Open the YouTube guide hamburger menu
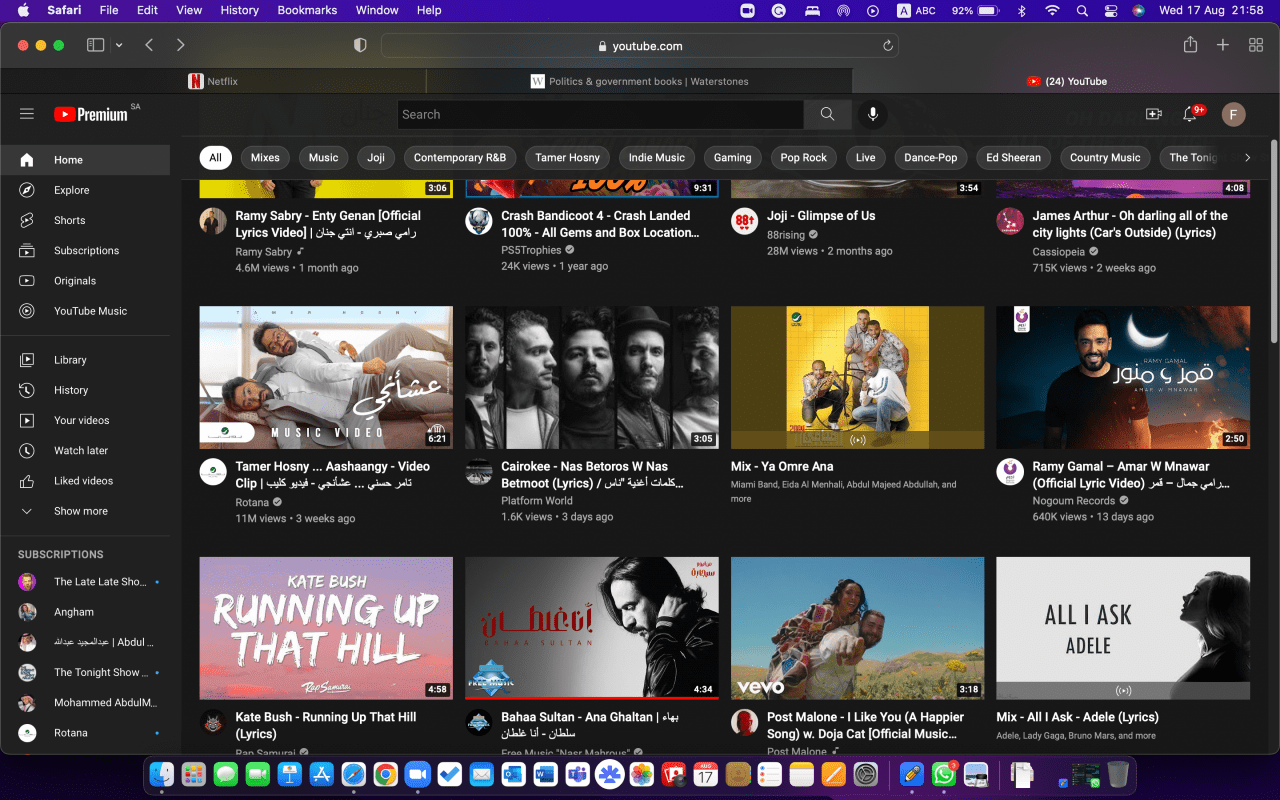Viewport: 1280px width, 800px height. coord(27,114)
